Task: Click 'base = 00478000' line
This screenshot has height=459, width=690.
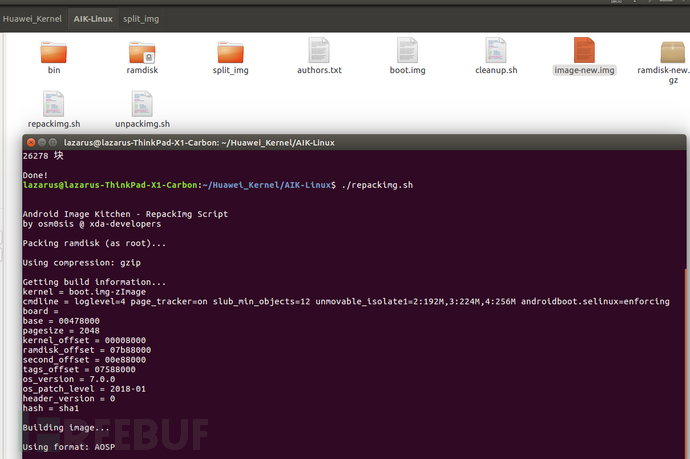Action: pyautogui.click(x=61, y=321)
